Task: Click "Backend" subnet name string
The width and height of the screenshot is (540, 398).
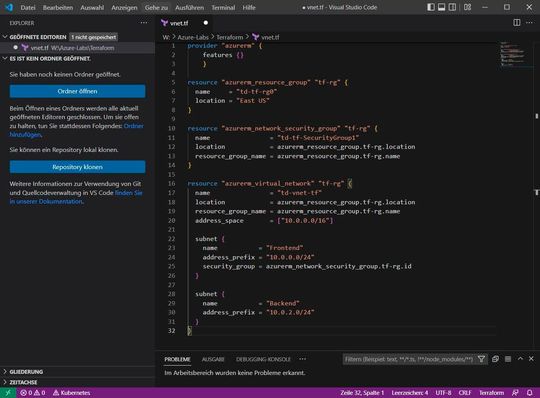Action: coord(283,303)
